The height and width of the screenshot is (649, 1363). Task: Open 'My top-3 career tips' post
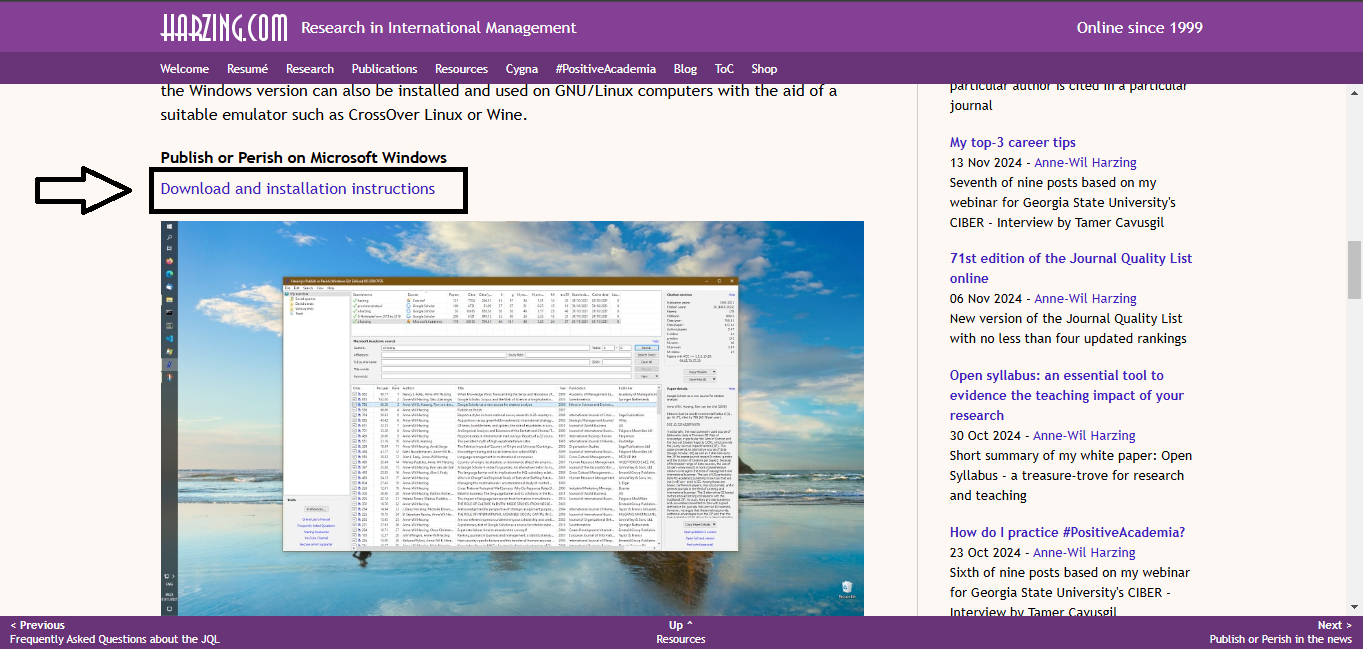coord(1013,142)
